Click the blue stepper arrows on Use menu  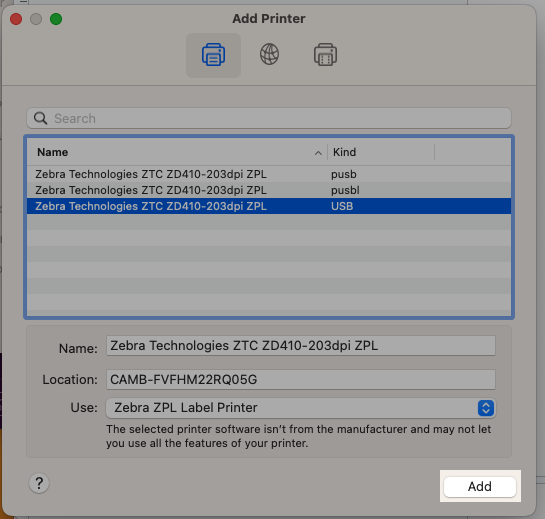(x=486, y=408)
